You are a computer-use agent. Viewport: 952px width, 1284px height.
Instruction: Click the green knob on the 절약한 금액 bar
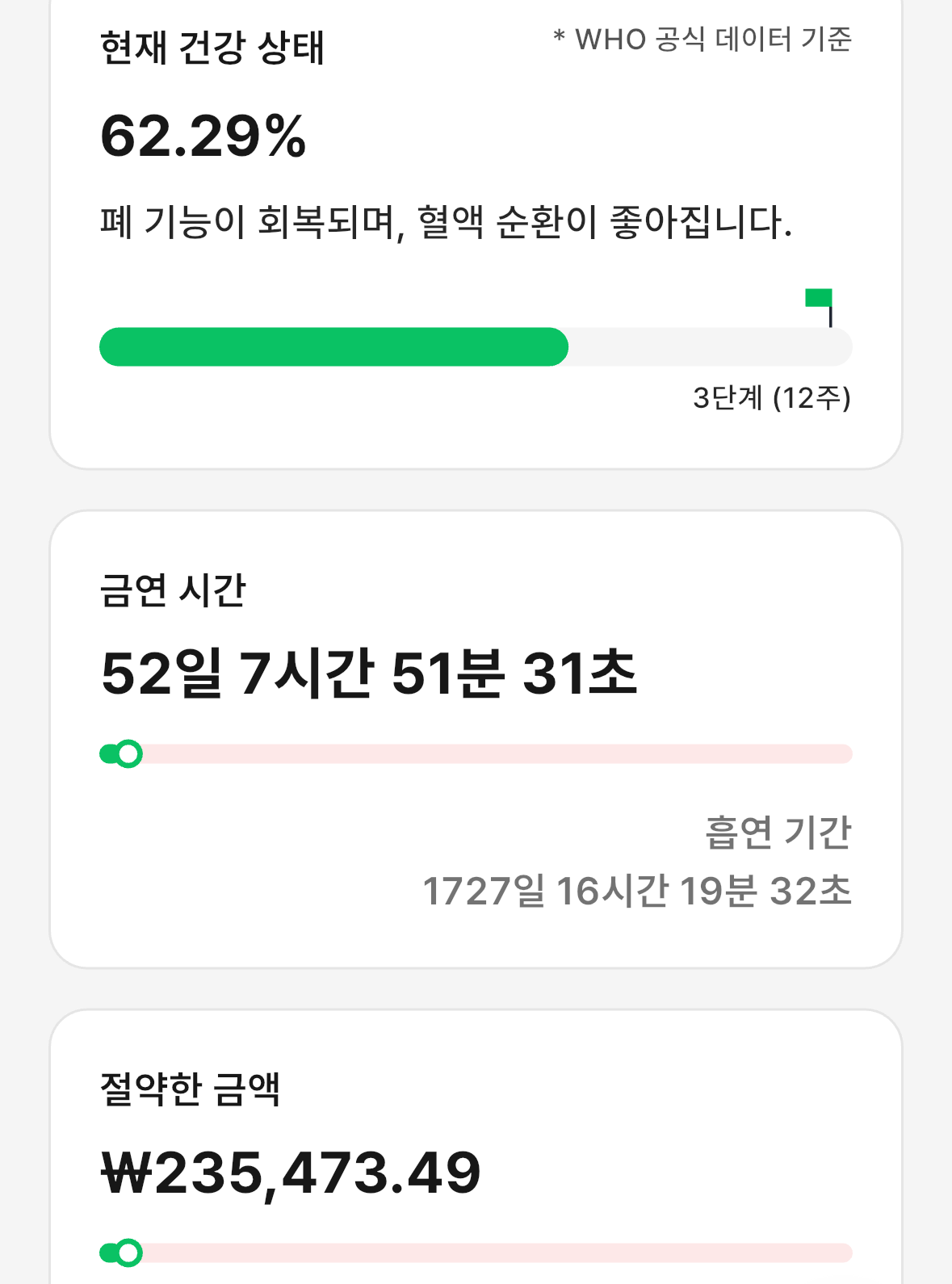pos(128,1253)
